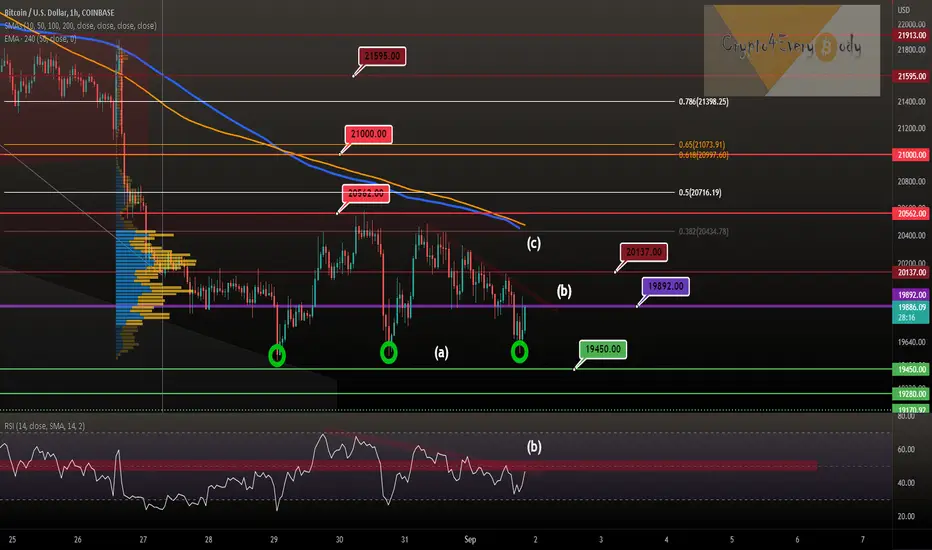The image size is (932, 550).
Task: Click the 20800.00 price scale tick
Action: pos(911,181)
